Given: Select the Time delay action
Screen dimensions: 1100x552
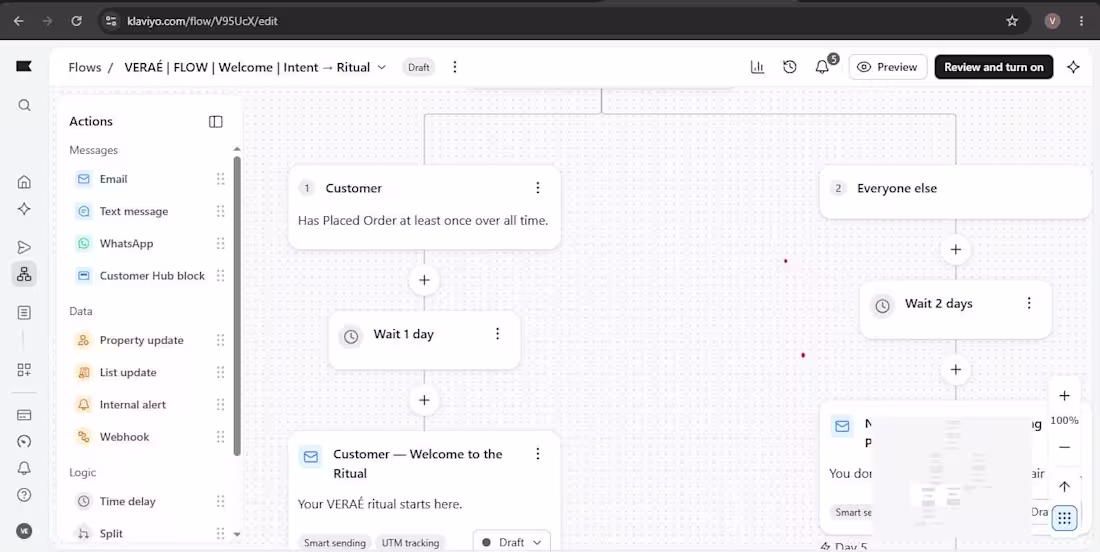Looking at the screenshot, I should tap(149, 501).
